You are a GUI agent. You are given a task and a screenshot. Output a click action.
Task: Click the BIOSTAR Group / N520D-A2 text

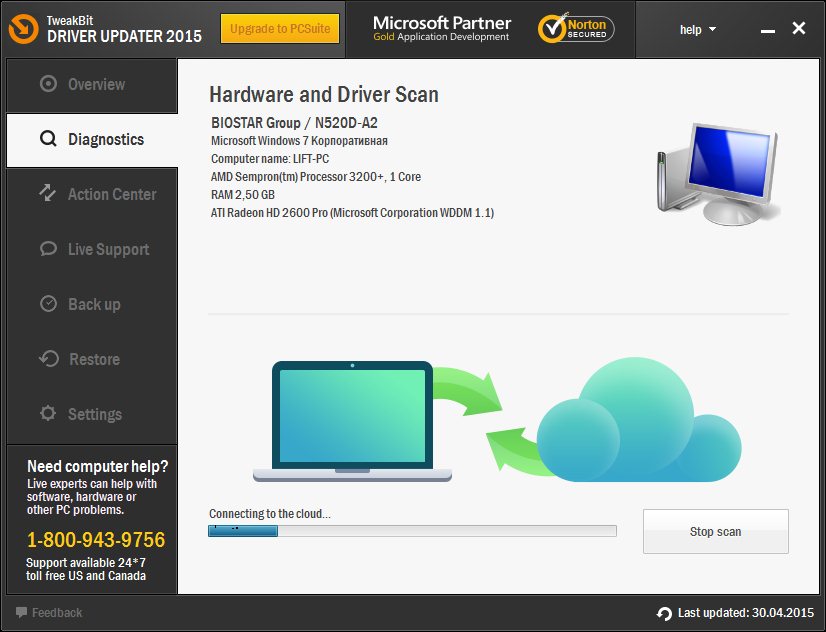tap(294, 123)
